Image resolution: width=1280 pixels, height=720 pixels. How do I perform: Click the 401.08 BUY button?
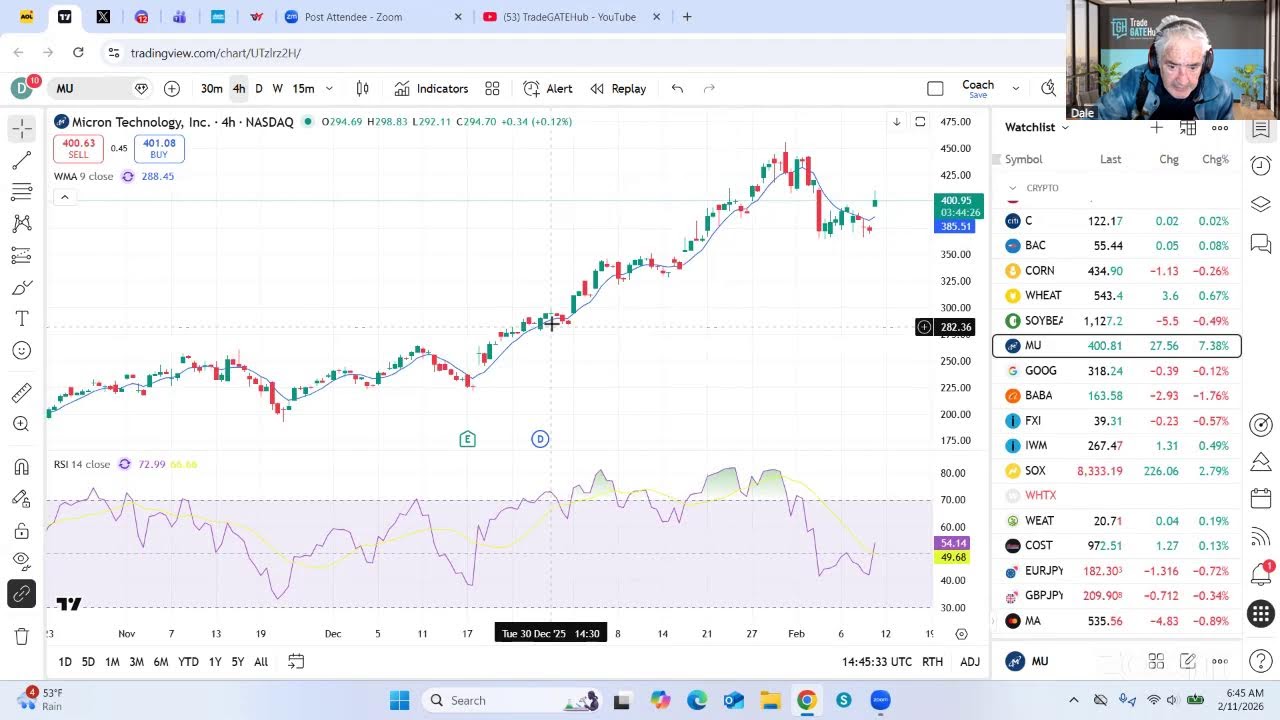pyautogui.click(x=159, y=149)
